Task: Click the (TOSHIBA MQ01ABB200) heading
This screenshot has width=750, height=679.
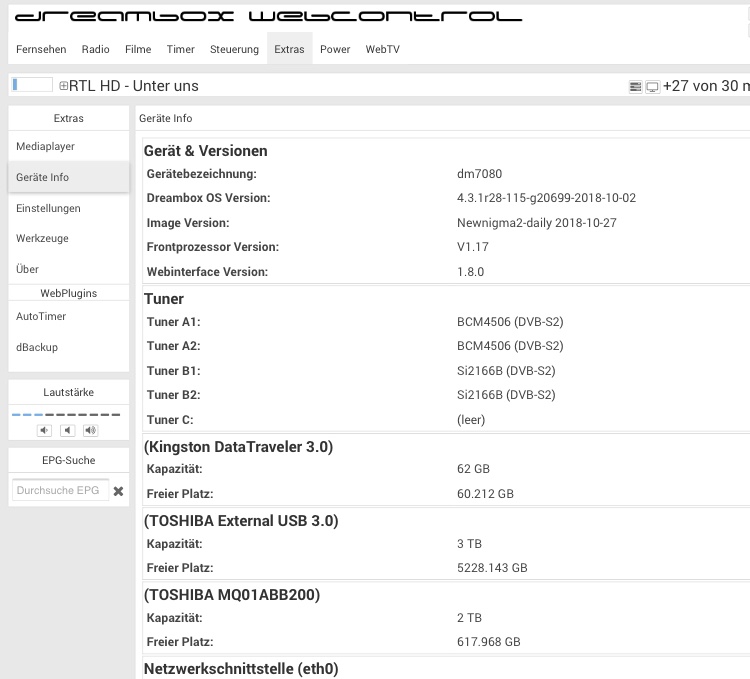Action: tap(232, 595)
